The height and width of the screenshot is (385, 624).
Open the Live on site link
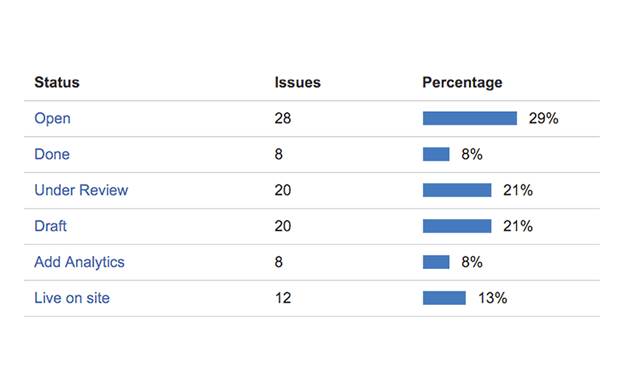(x=72, y=298)
